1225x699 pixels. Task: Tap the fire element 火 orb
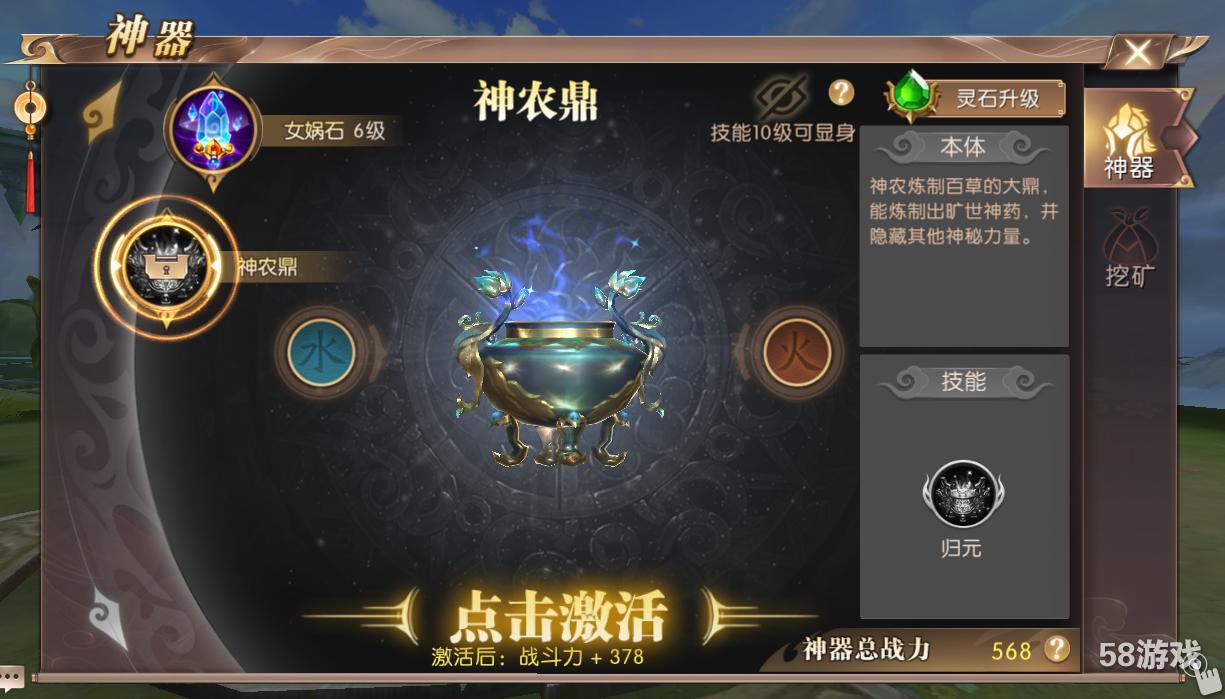pyautogui.click(x=797, y=353)
